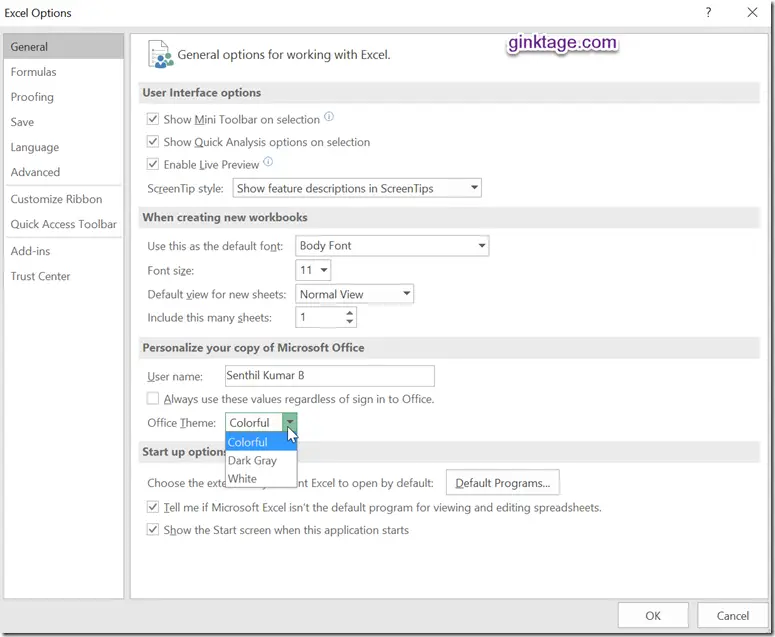The height and width of the screenshot is (637, 775).
Task: Expand the default font Body Font dropdown
Action: point(392,246)
